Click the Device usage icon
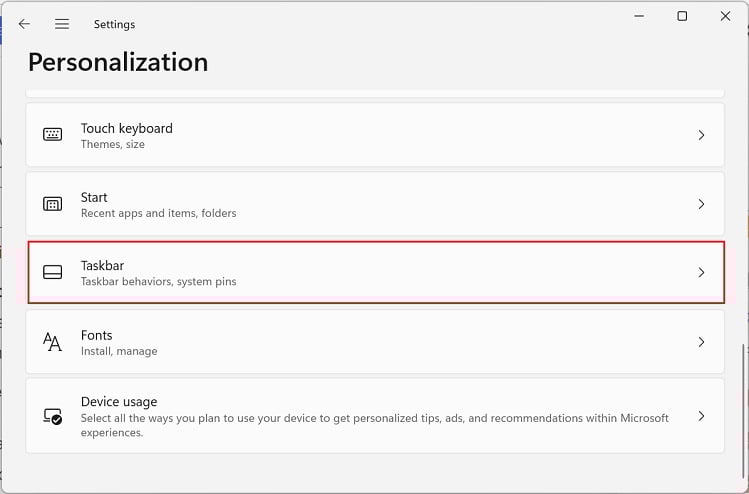Screen dimensions: 749x494 tap(53, 416)
